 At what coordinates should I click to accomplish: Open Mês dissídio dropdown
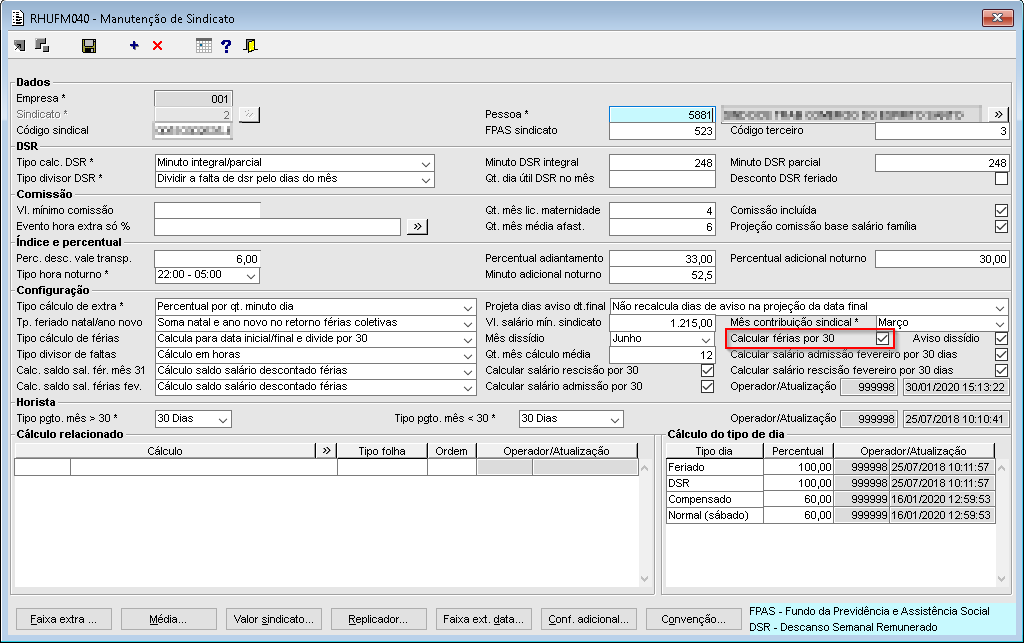(706, 339)
